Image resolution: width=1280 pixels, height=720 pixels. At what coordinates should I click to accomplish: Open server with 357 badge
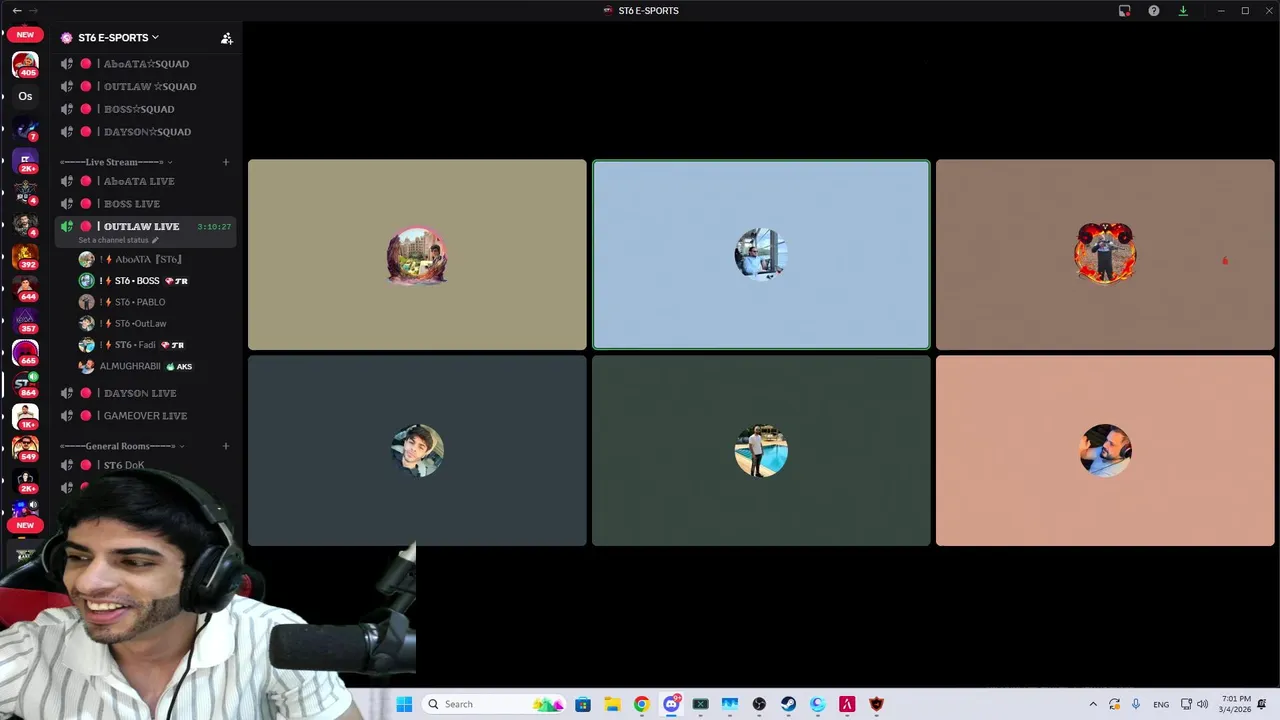point(25,321)
